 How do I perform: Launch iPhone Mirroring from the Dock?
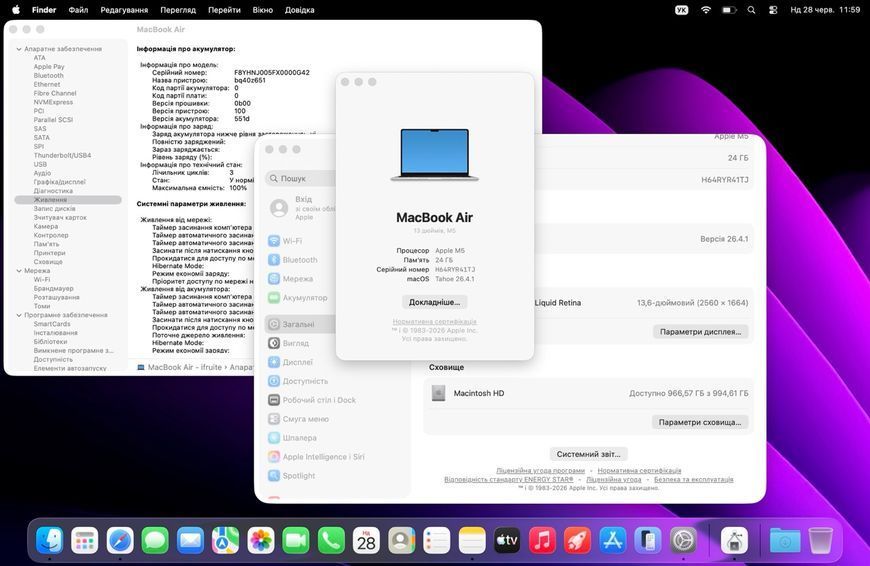(648, 540)
